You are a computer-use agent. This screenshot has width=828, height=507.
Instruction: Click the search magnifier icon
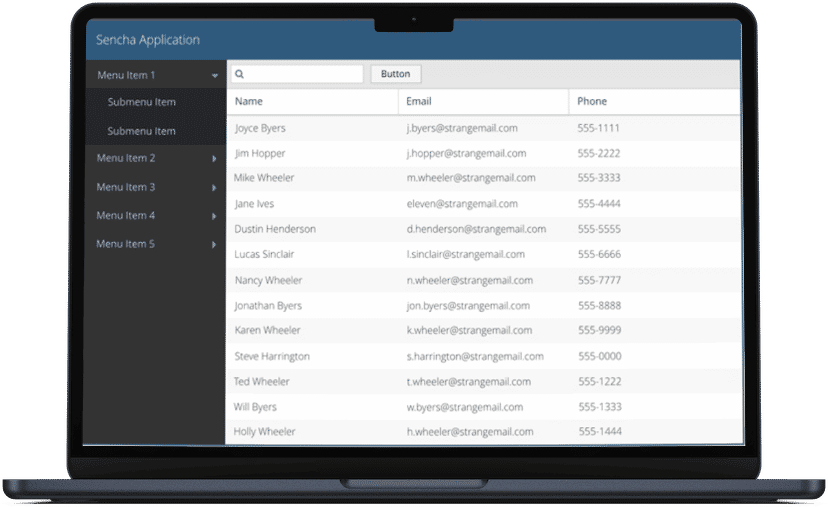(x=240, y=74)
